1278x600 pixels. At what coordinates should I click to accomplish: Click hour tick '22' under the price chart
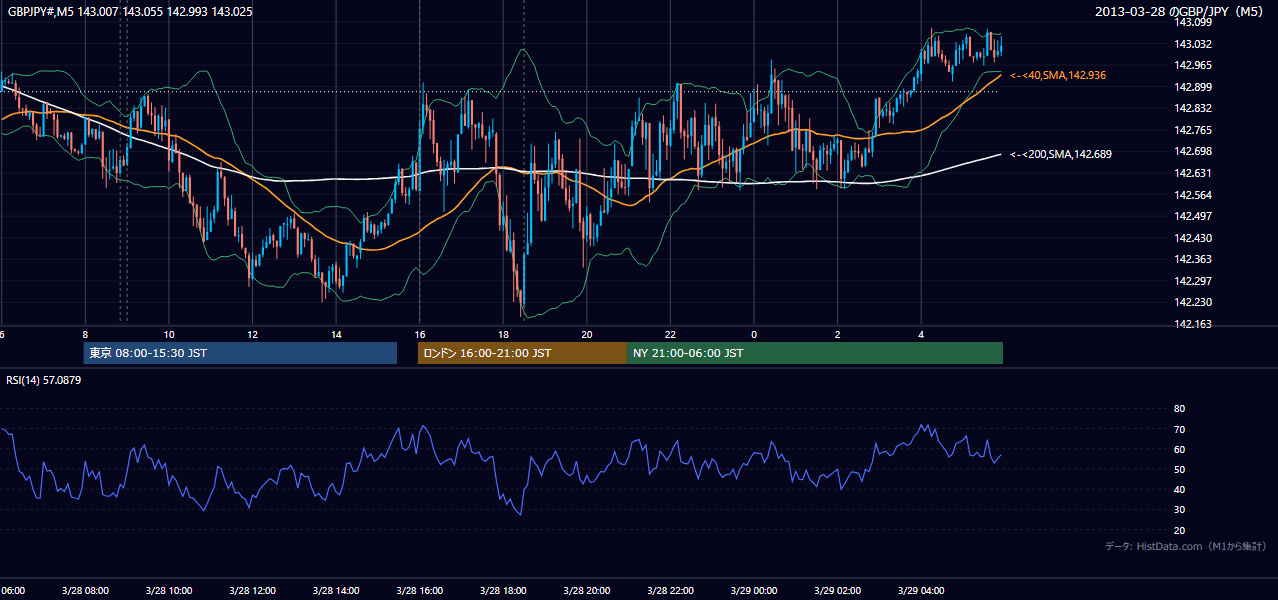[670, 334]
